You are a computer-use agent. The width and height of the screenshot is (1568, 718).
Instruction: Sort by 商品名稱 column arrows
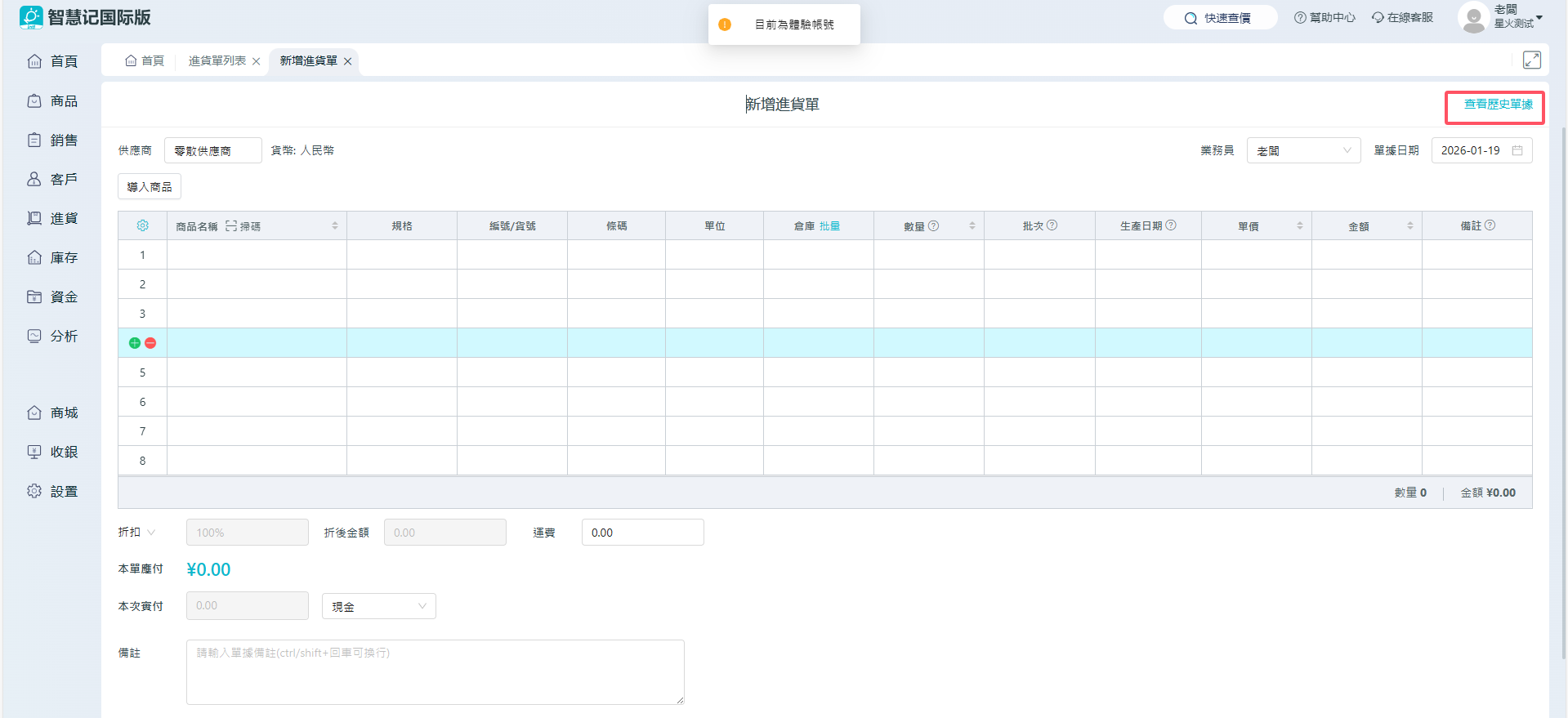click(335, 225)
